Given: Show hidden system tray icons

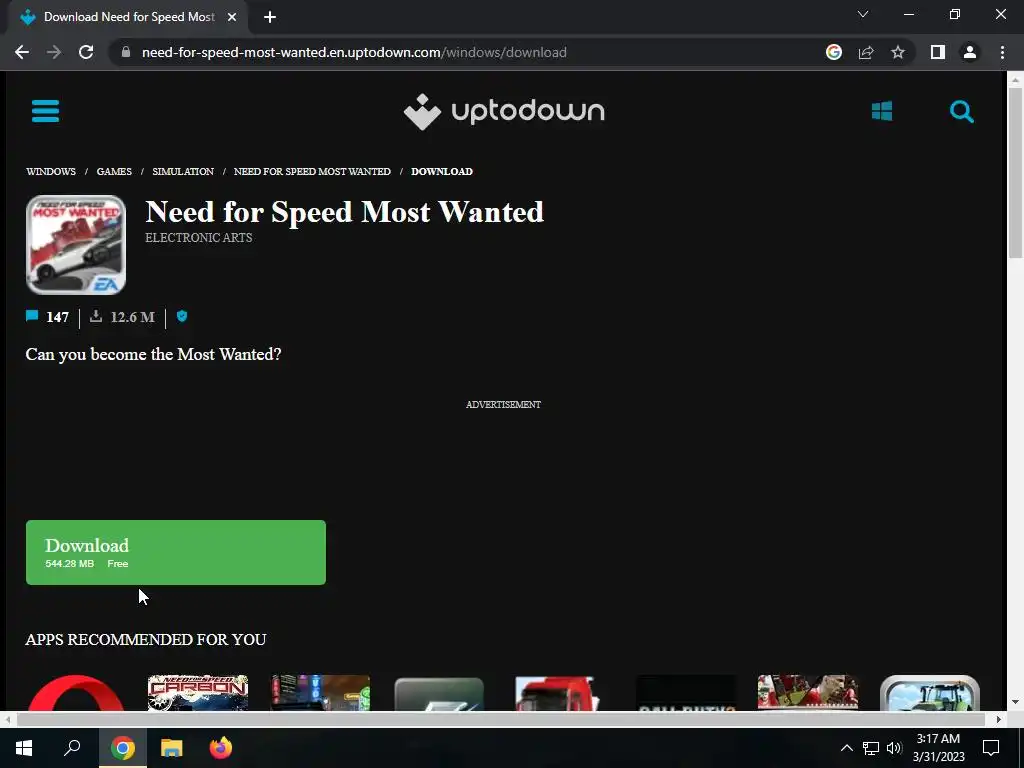Looking at the screenshot, I should pyautogui.click(x=846, y=748).
